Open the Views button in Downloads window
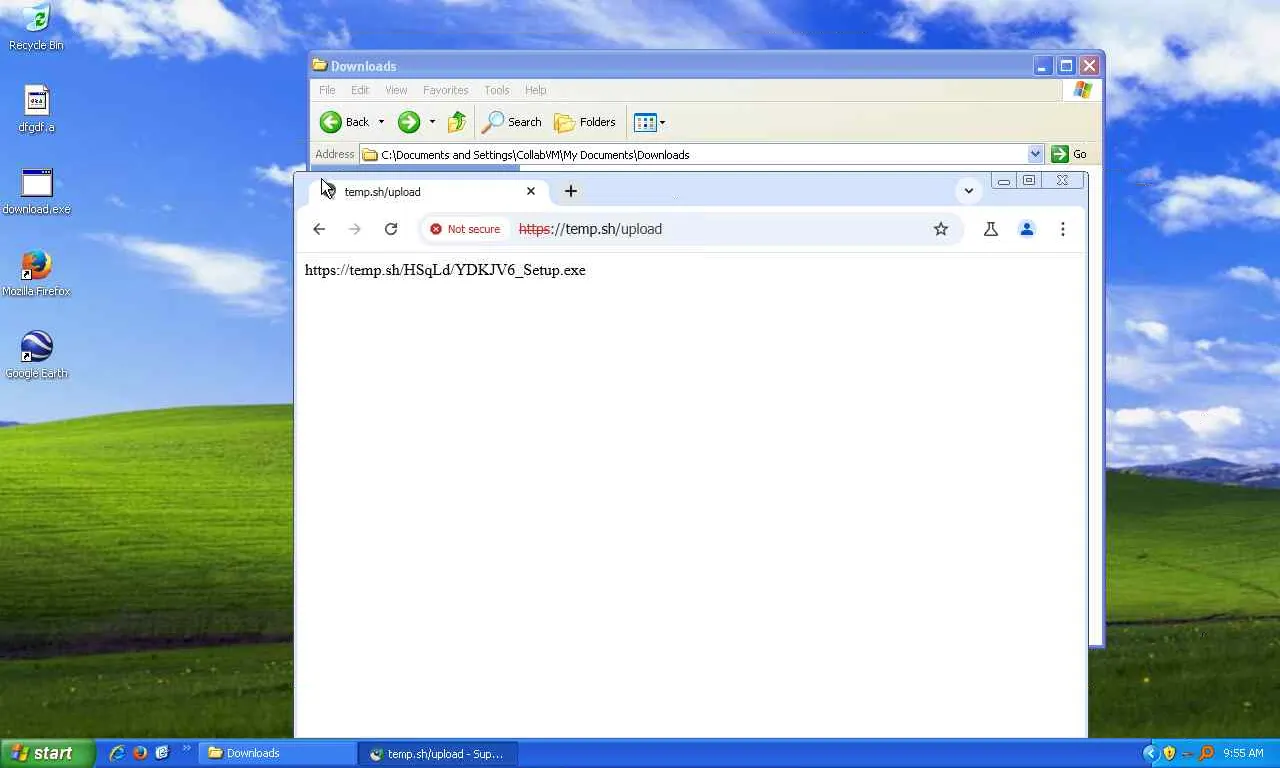The image size is (1280, 768). 649,122
